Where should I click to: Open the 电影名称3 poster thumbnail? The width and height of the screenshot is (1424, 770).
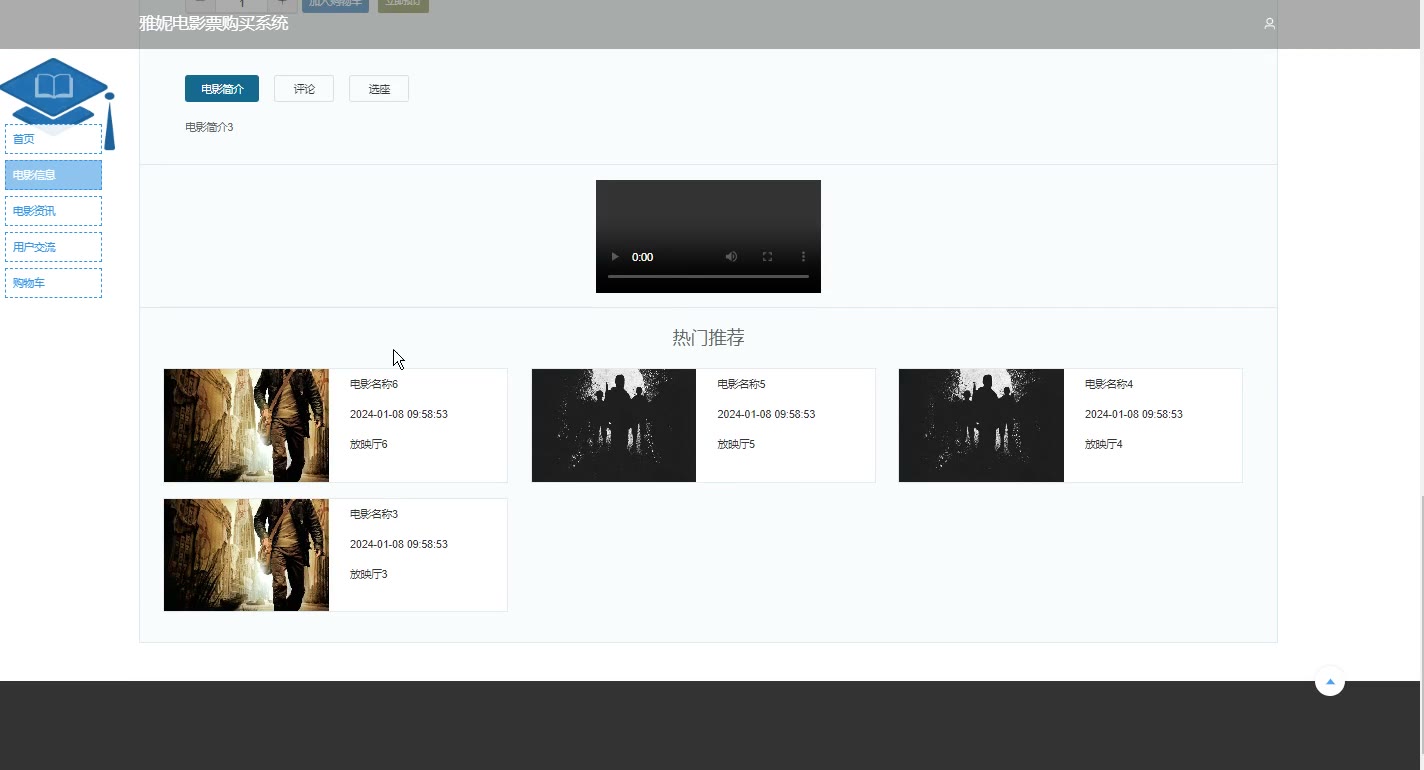(246, 555)
